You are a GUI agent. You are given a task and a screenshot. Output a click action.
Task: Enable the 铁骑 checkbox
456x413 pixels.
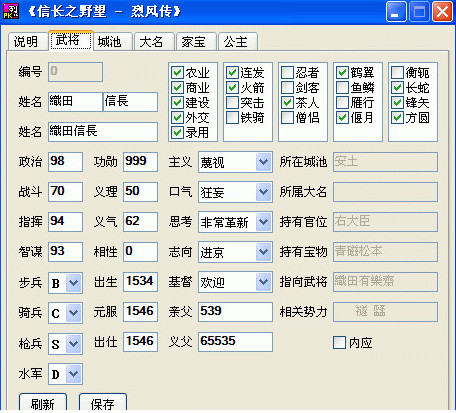coord(232,117)
